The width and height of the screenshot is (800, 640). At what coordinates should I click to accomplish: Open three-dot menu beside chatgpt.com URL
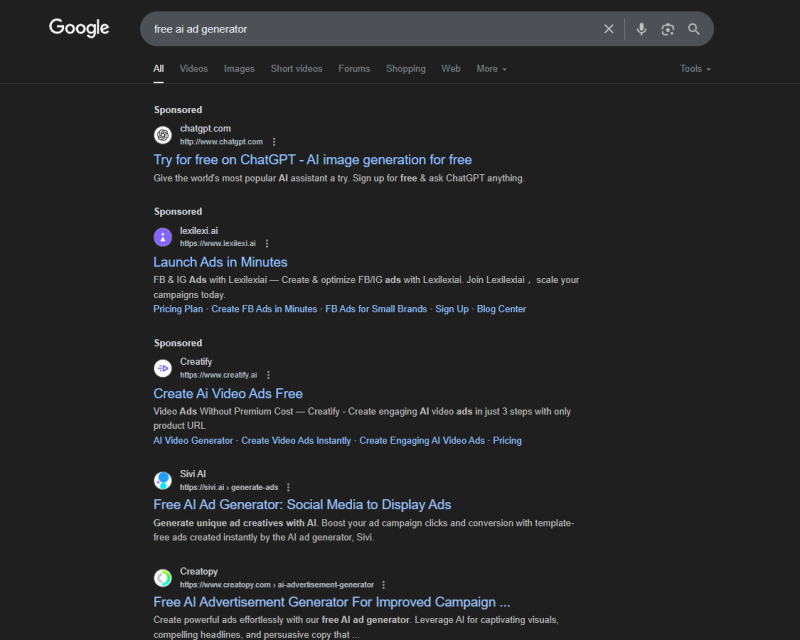click(274, 142)
